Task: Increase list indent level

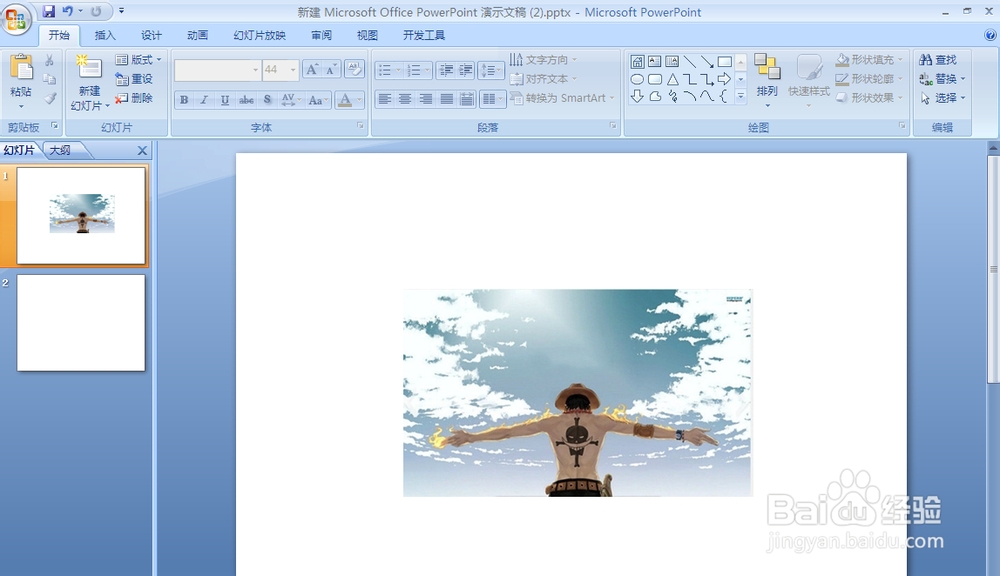Action: (x=466, y=70)
